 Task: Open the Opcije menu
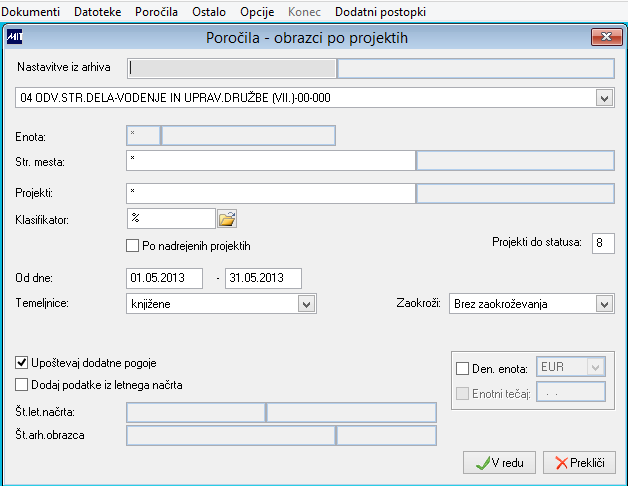coord(257,12)
